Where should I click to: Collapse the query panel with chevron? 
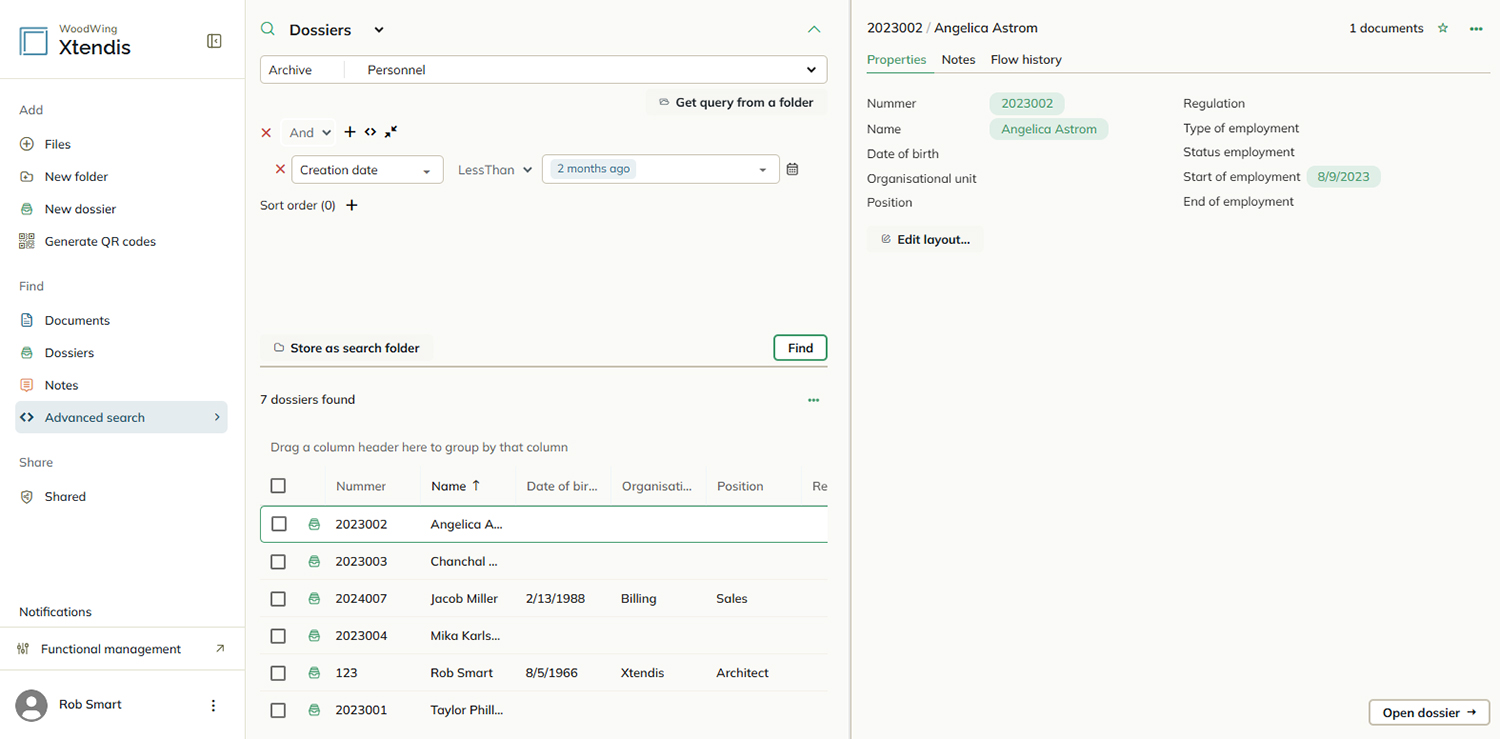click(814, 30)
